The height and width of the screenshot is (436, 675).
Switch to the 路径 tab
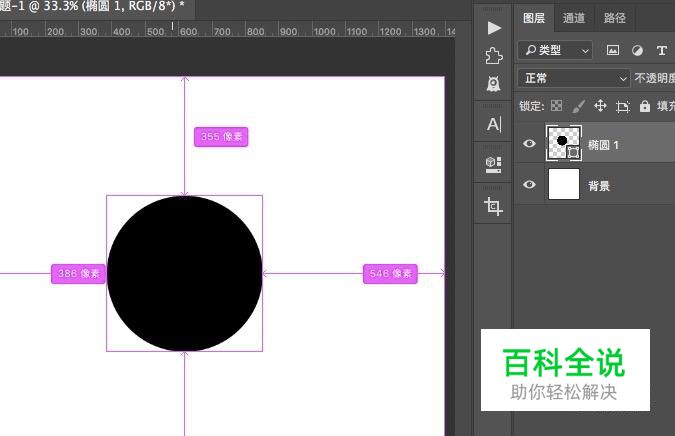(615, 18)
